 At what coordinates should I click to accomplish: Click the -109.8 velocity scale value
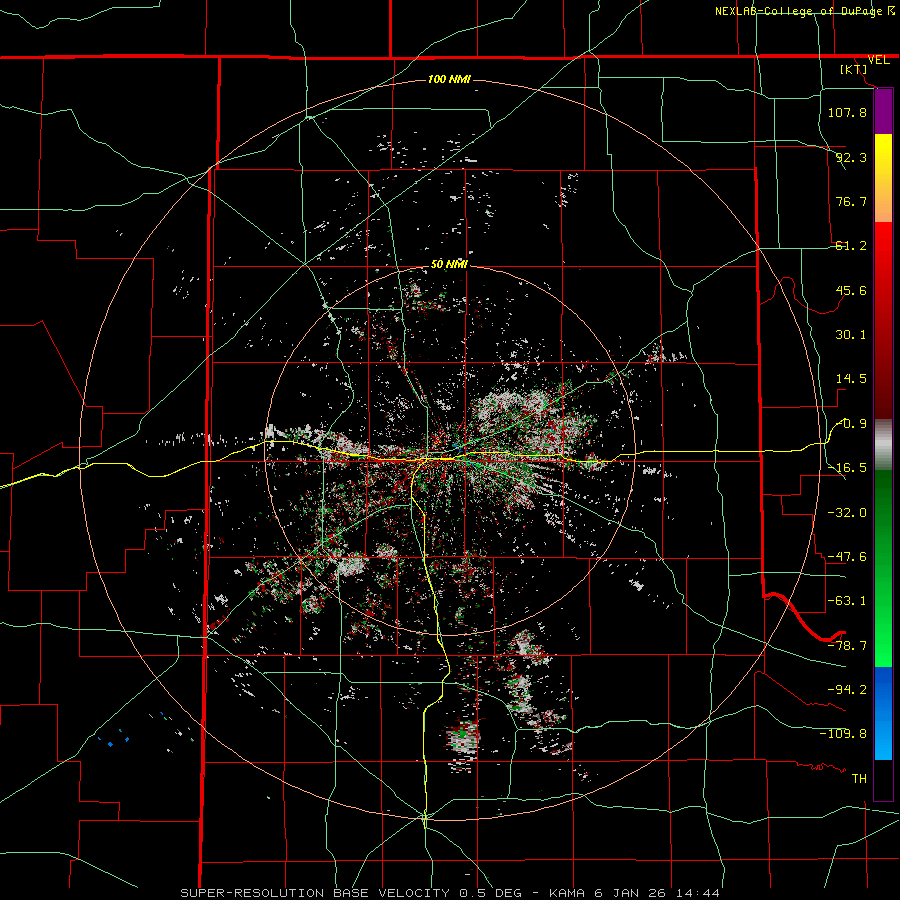(x=843, y=734)
